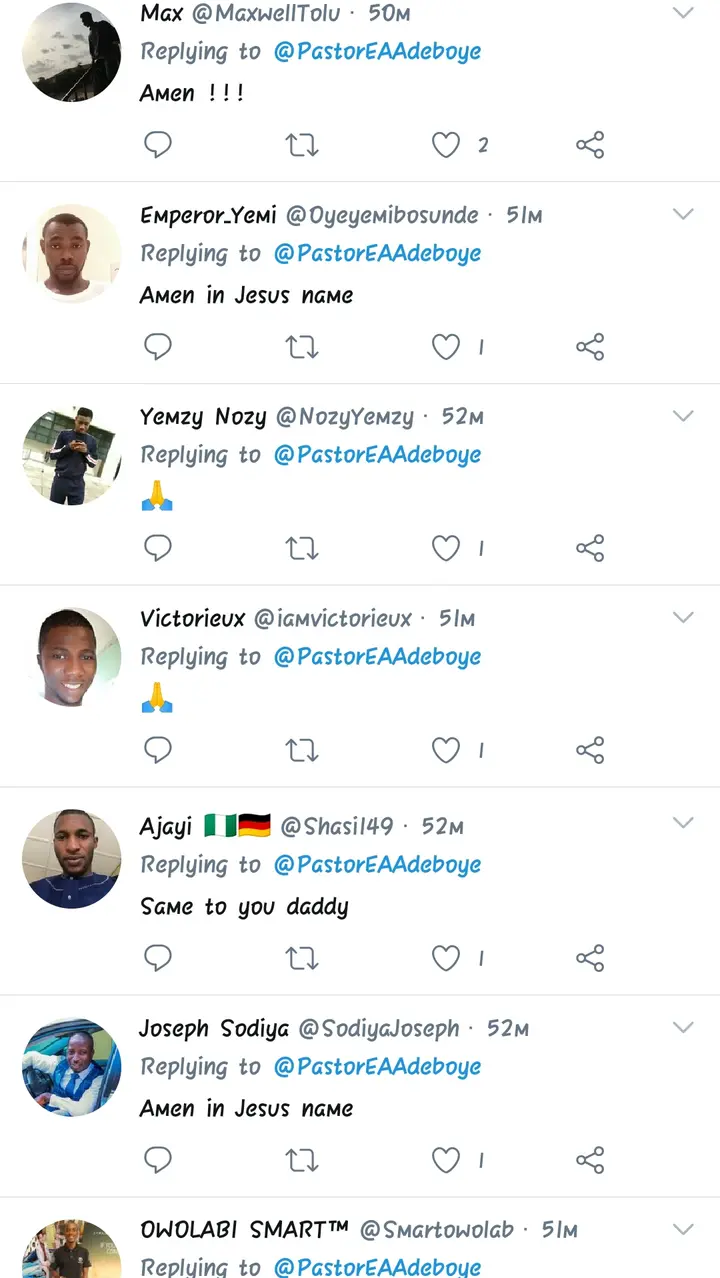Image resolution: width=720 pixels, height=1278 pixels.
Task: Reply to Max's "Amen !!!" tweet
Action: click(158, 145)
